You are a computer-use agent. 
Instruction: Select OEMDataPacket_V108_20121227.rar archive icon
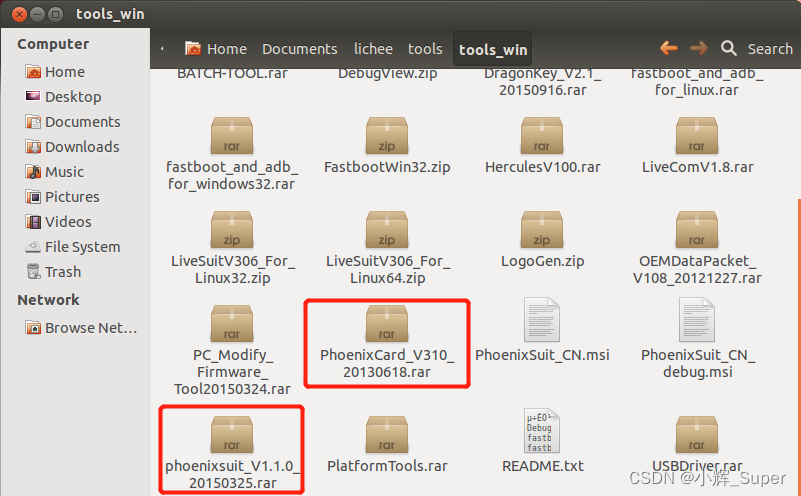pos(697,230)
